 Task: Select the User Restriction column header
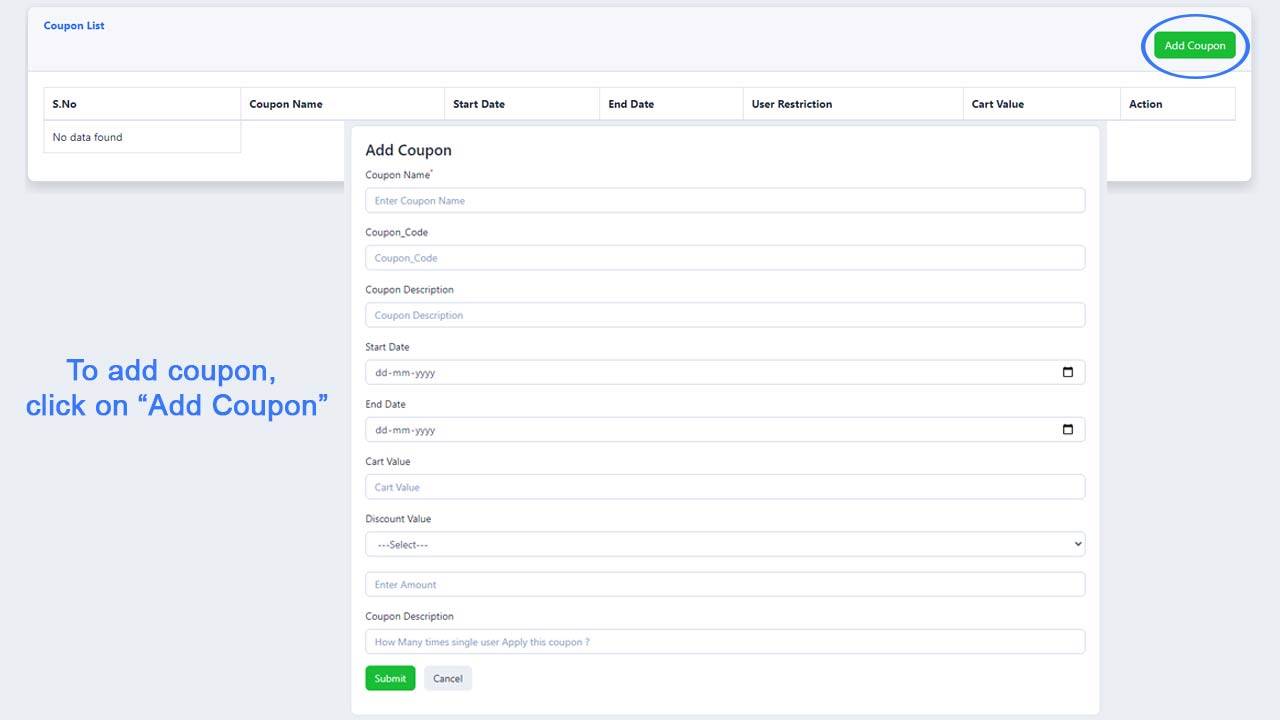point(791,104)
